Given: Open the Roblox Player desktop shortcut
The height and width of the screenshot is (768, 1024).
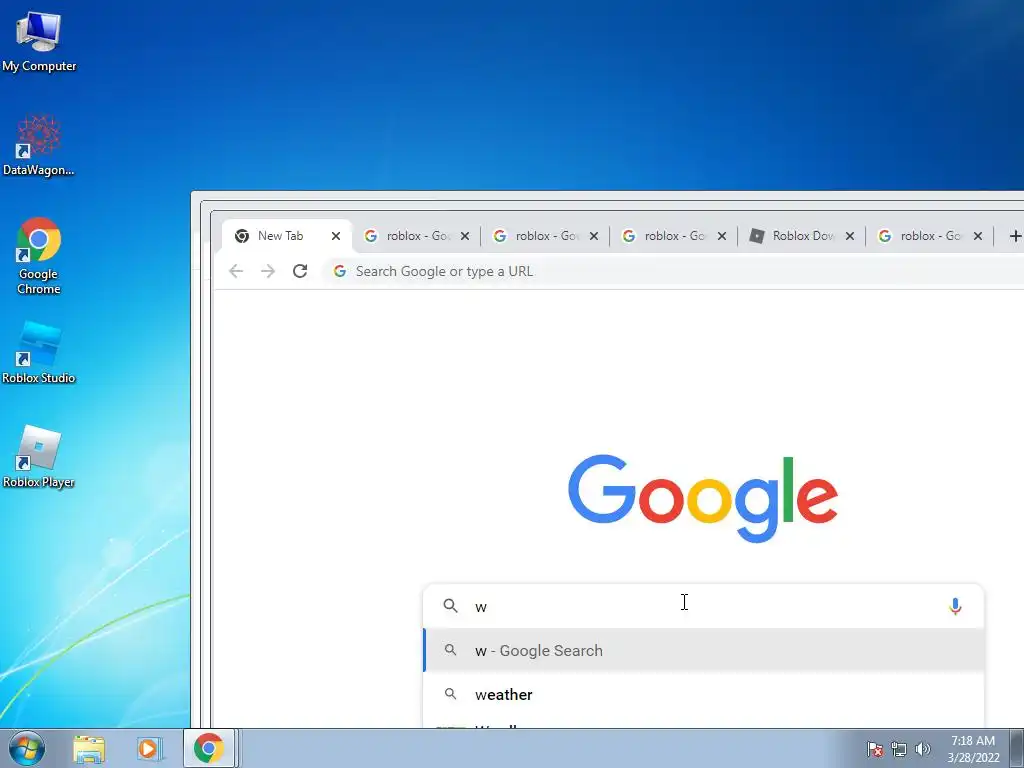Looking at the screenshot, I should 39,457.
